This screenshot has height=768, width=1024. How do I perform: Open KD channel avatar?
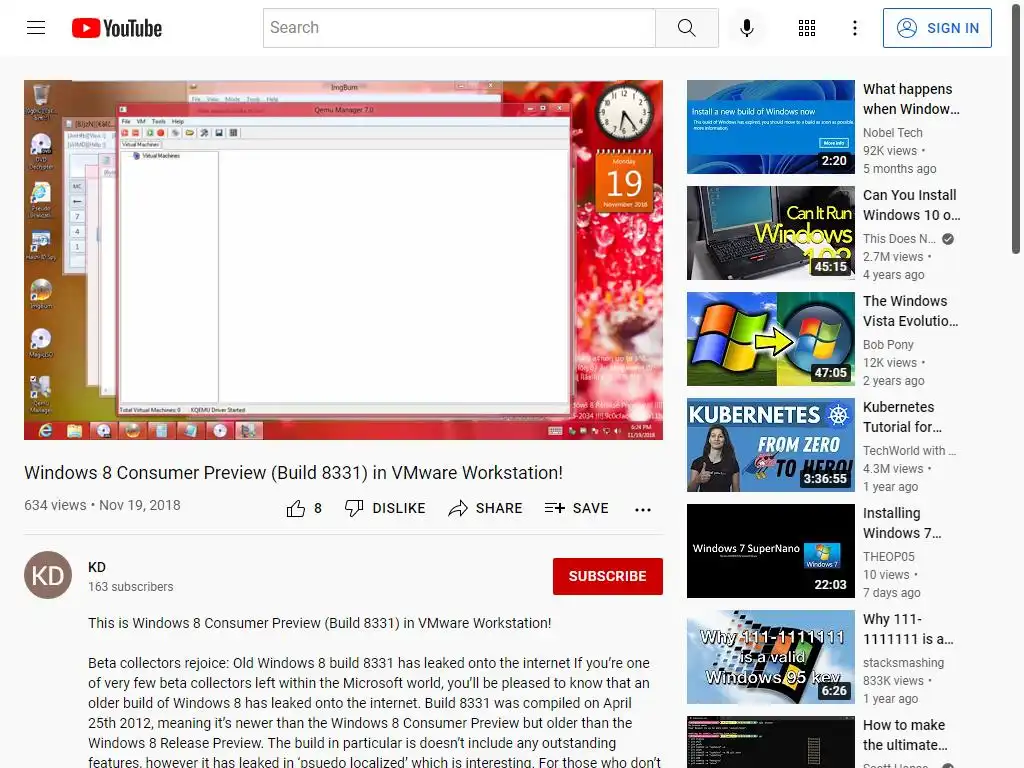tap(48, 575)
